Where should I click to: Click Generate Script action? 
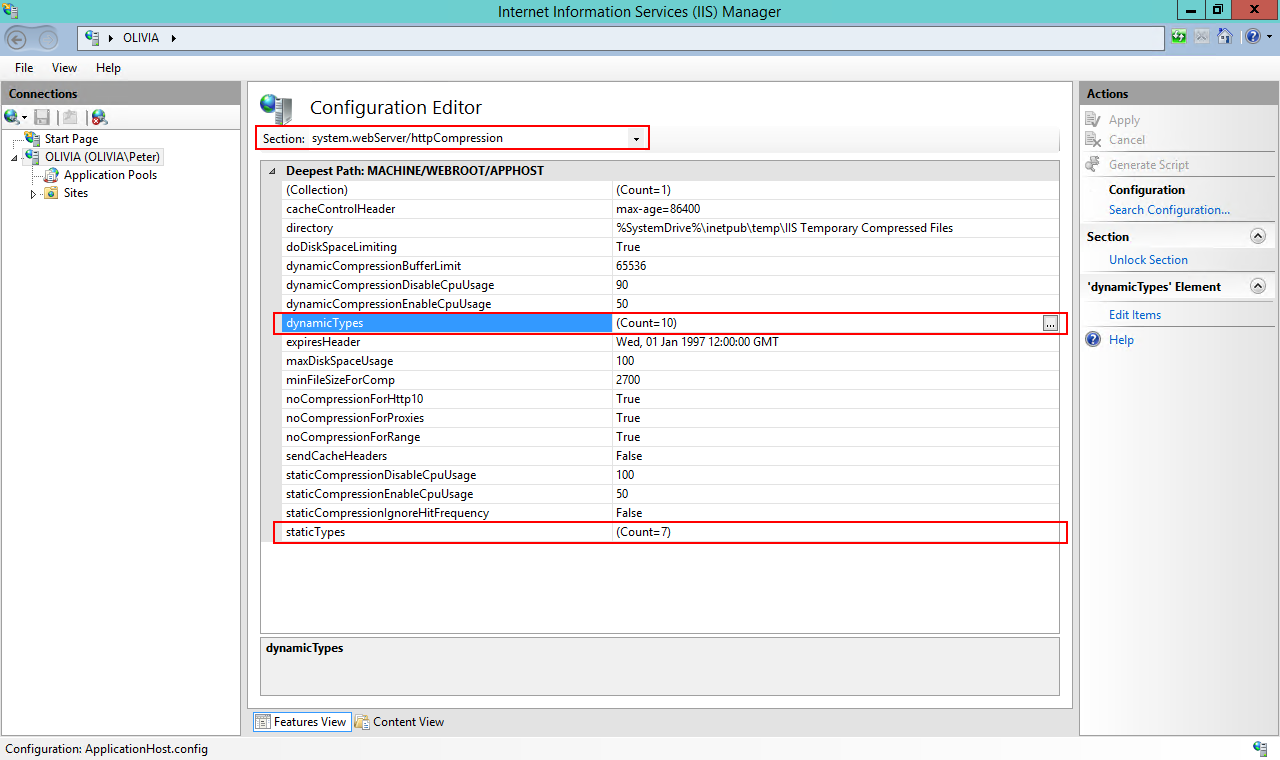click(x=1149, y=165)
